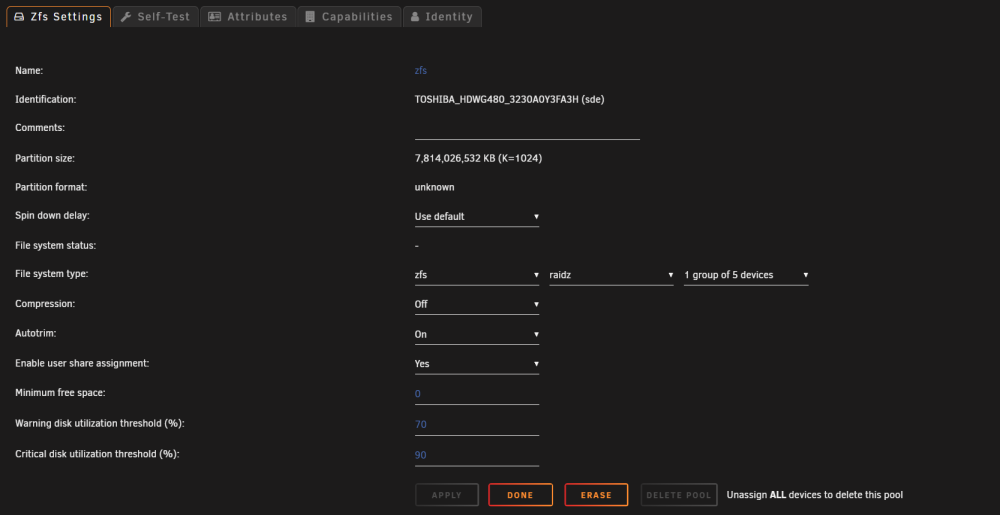Open the raidz layout dropdown
Viewport: 1000px width, 515px height.
(x=611, y=275)
